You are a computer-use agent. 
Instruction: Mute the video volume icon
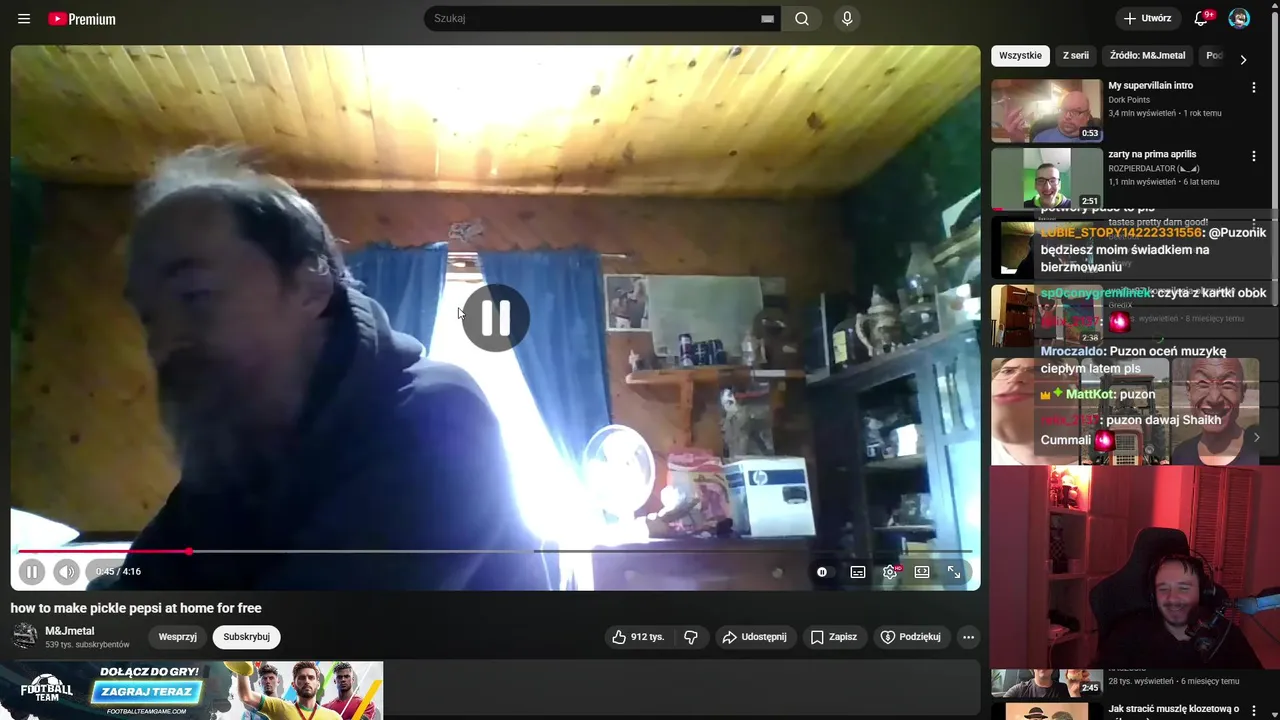(x=66, y=572)
